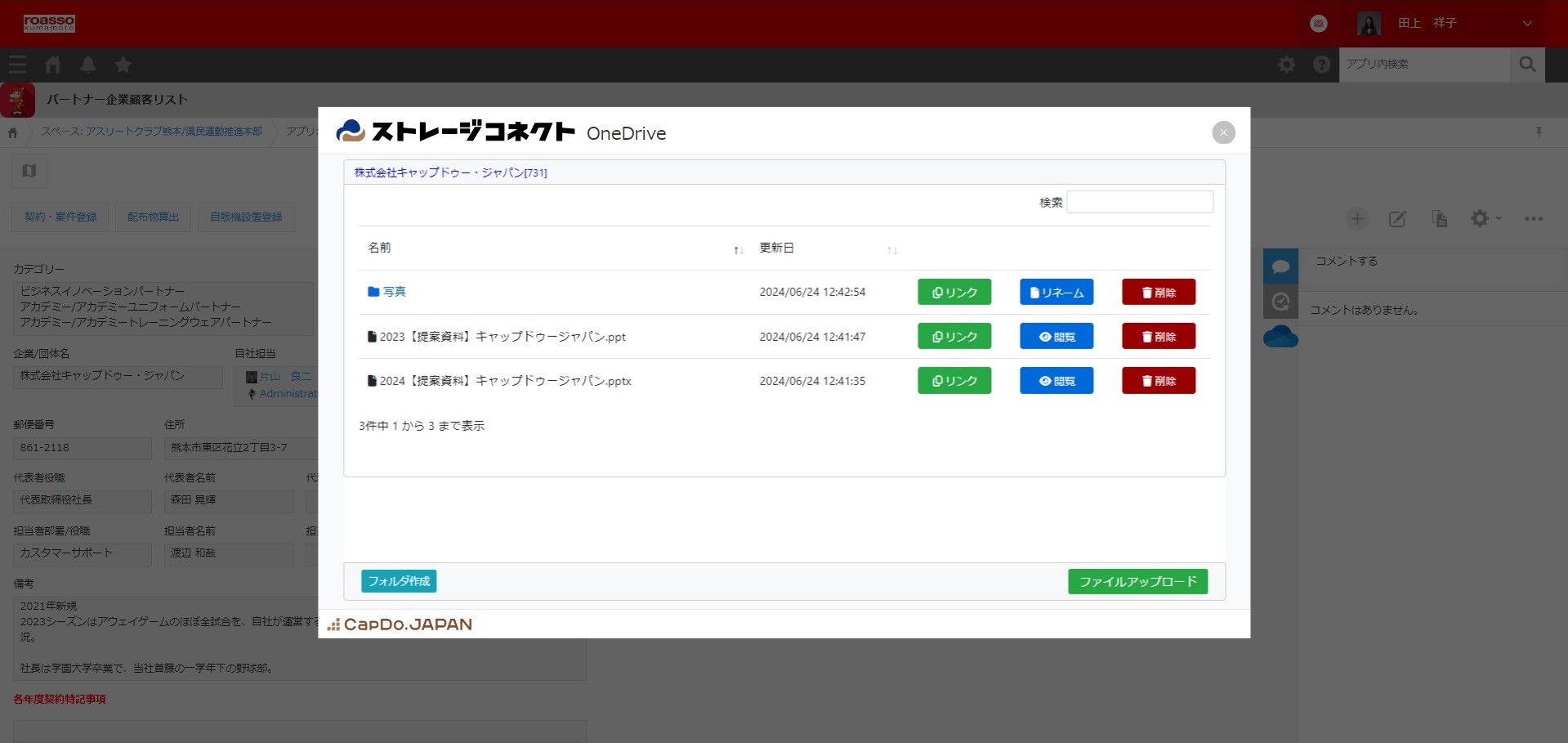Viewport: 1568px width, 743px height.
Task: Click the favorites star icon
Action: [123, 65]
